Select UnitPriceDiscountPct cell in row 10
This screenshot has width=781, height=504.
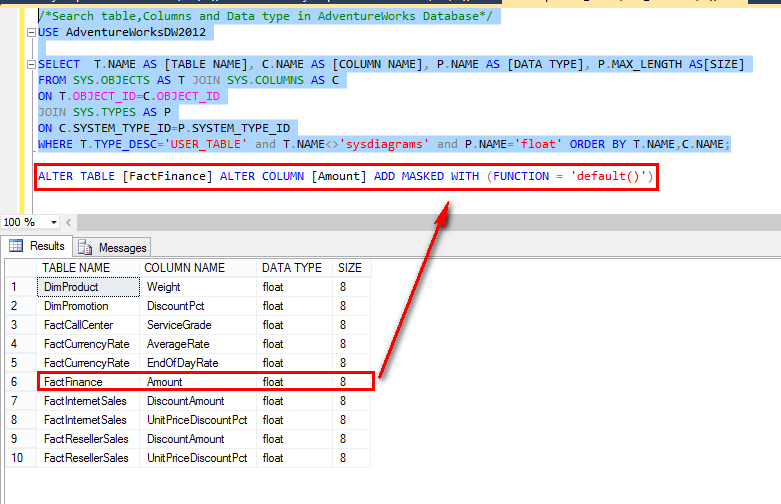198,458
